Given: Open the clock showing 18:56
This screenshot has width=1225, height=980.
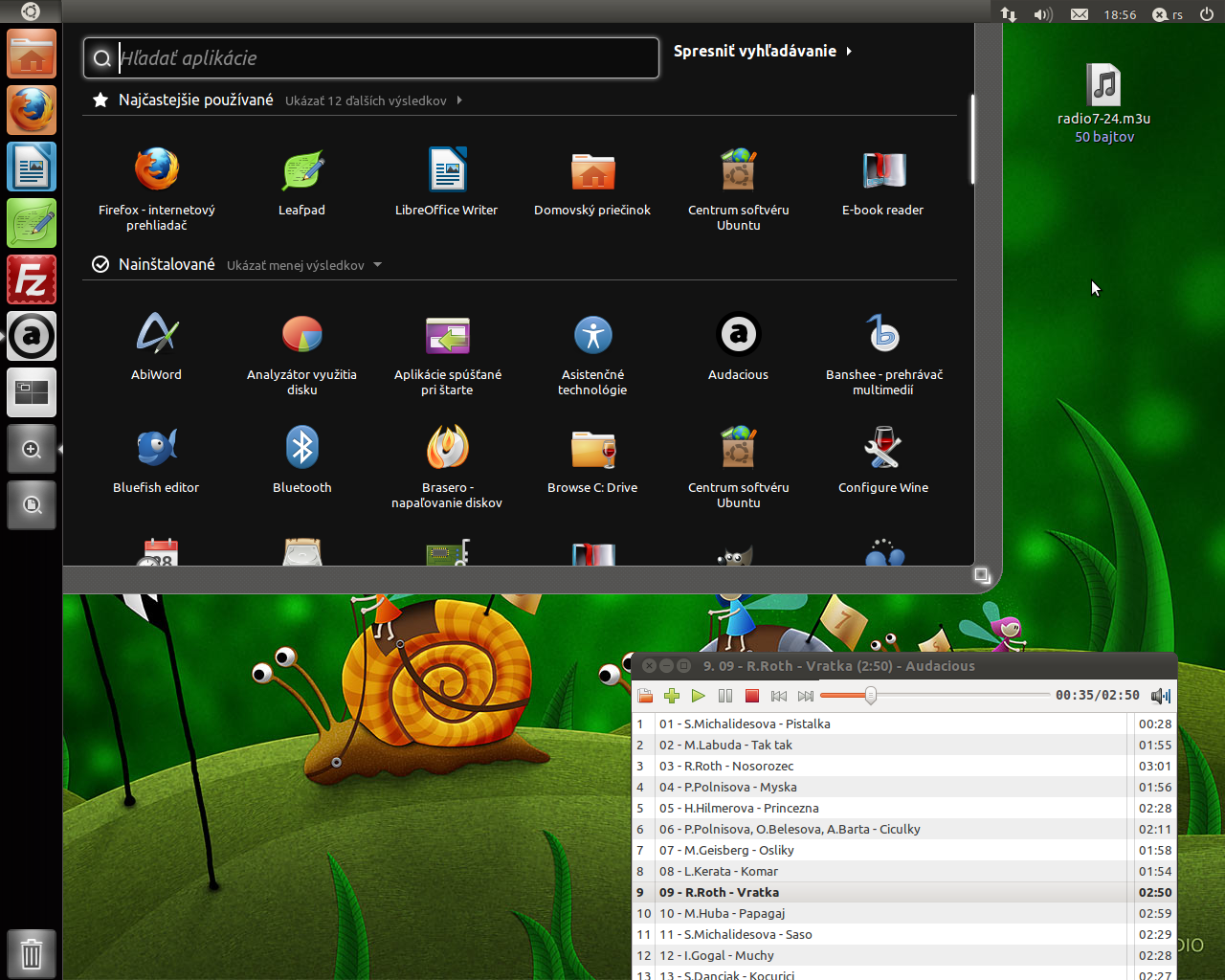Looking at the screenshot, I should (x=1120, y=14).
